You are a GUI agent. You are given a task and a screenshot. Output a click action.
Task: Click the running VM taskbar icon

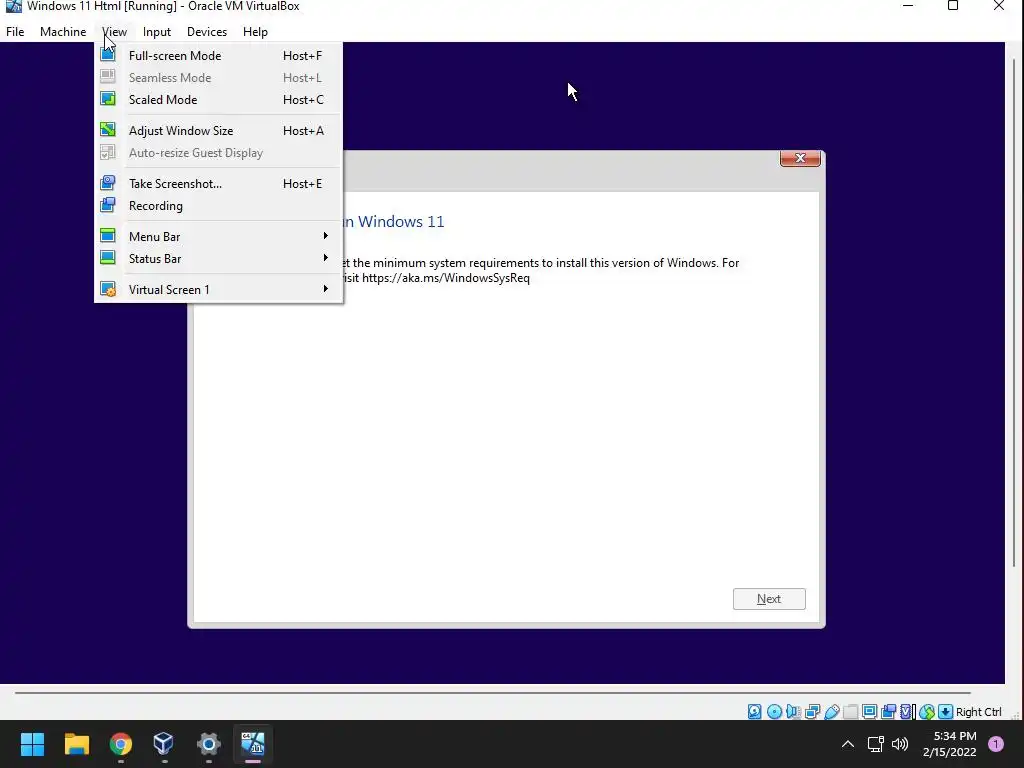click(x=253, y=743)
